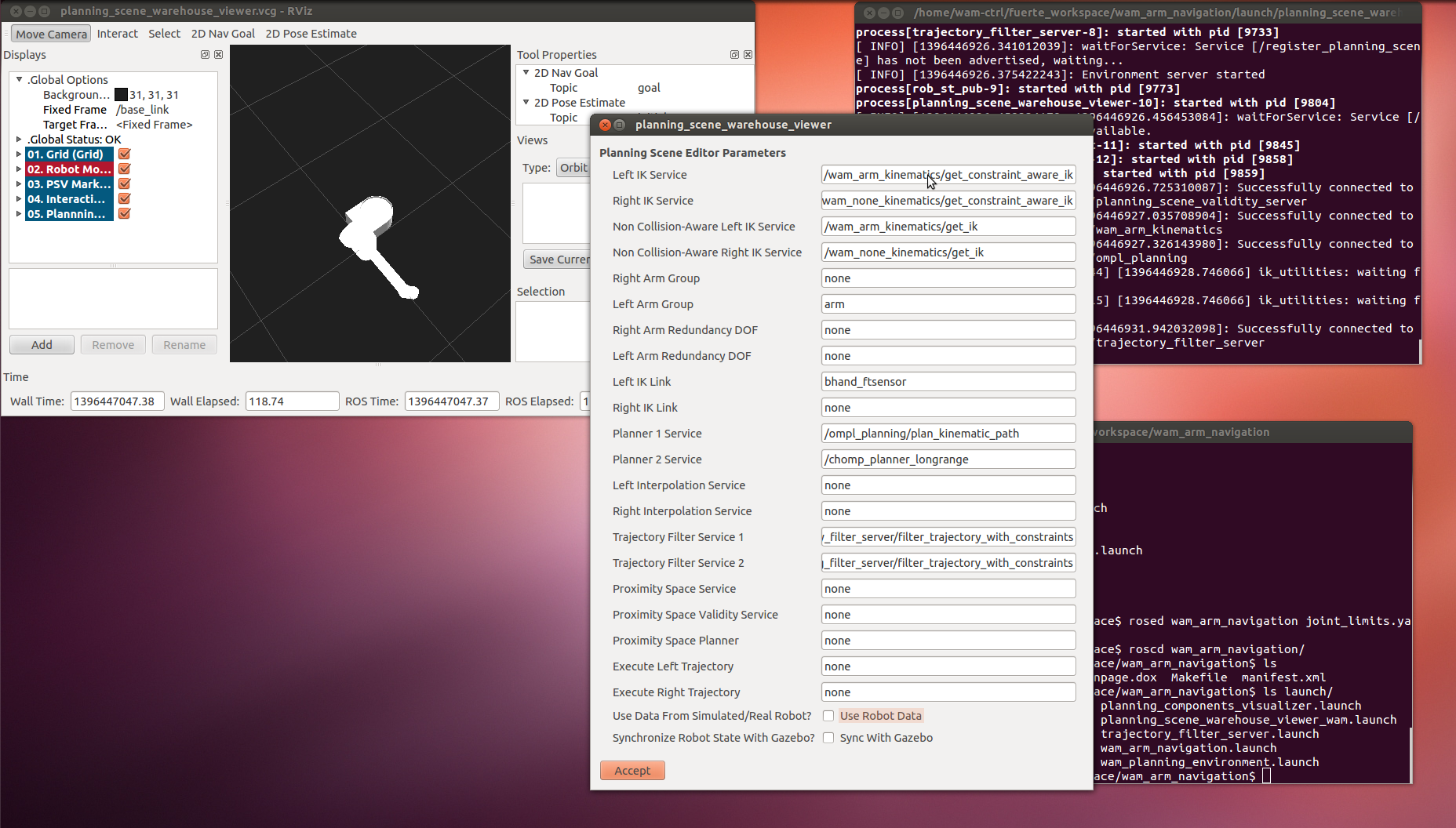Viewport: 1456px width, 828px height.
Task: Select the Interact tool in the toolbar
Action: 117,34
